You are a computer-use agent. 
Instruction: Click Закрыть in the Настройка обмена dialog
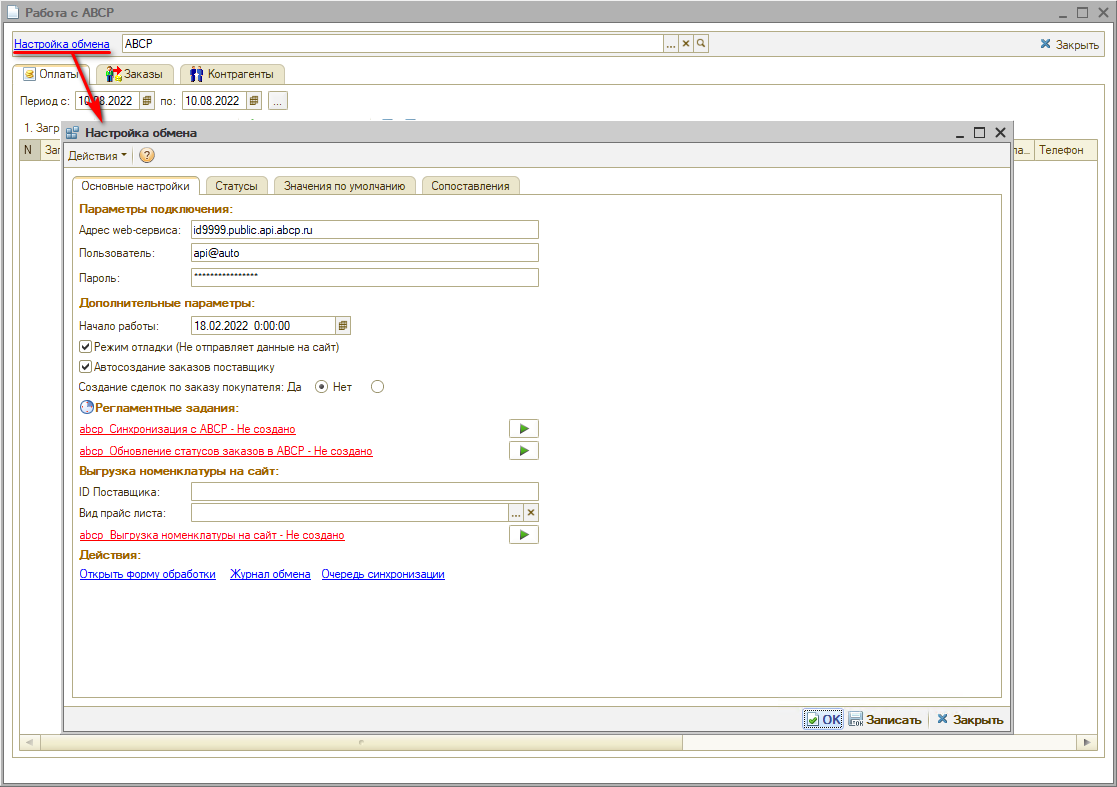[x=970, y=719]
